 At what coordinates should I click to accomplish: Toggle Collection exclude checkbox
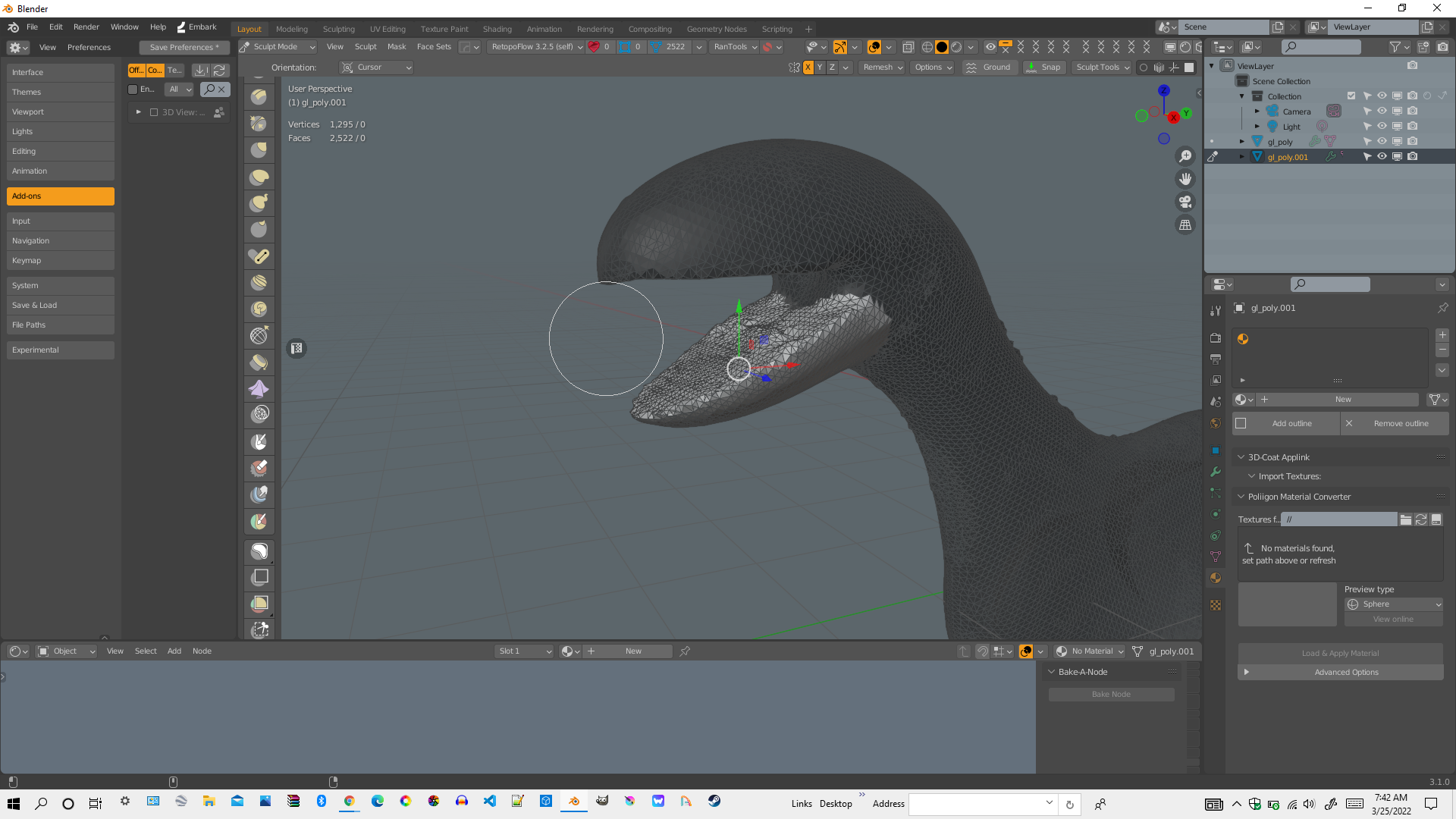(x=1351, y=96)
